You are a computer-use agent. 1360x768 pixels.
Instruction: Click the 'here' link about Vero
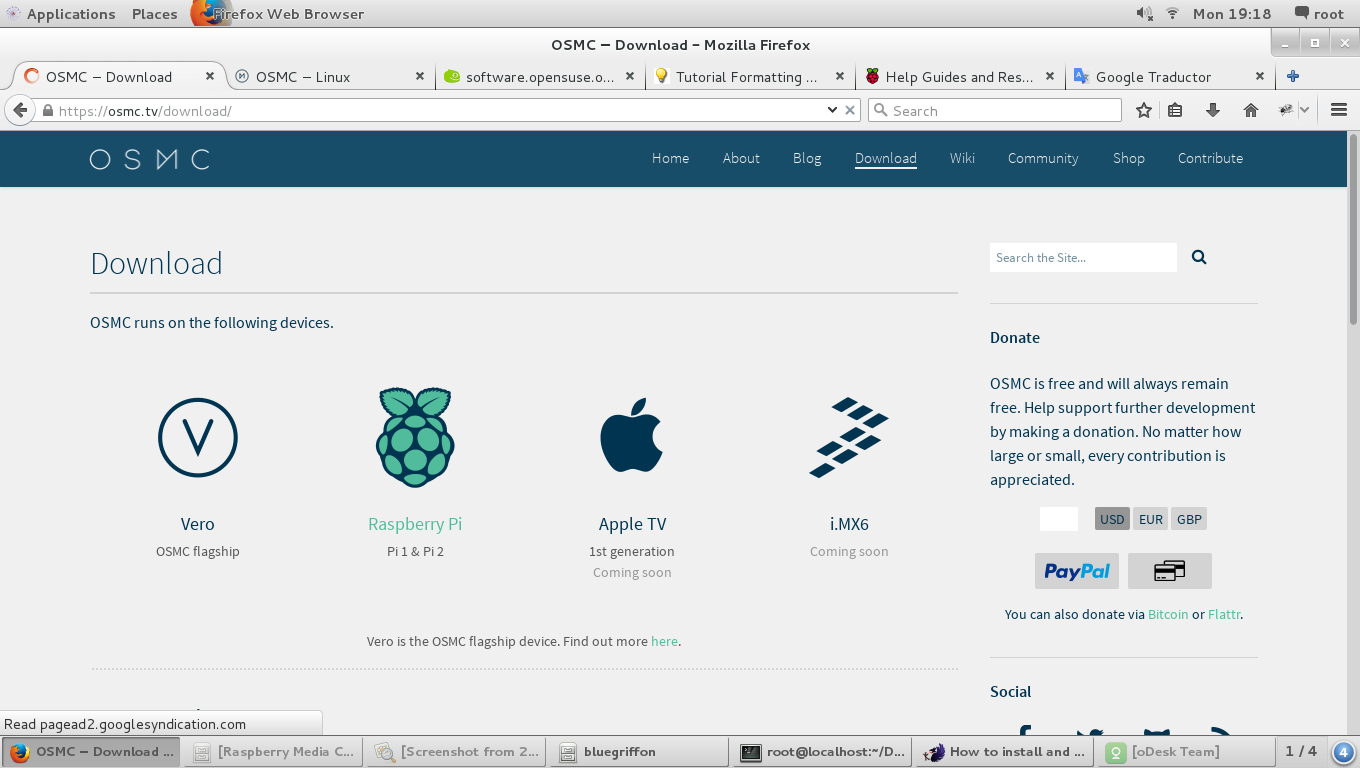664,641
